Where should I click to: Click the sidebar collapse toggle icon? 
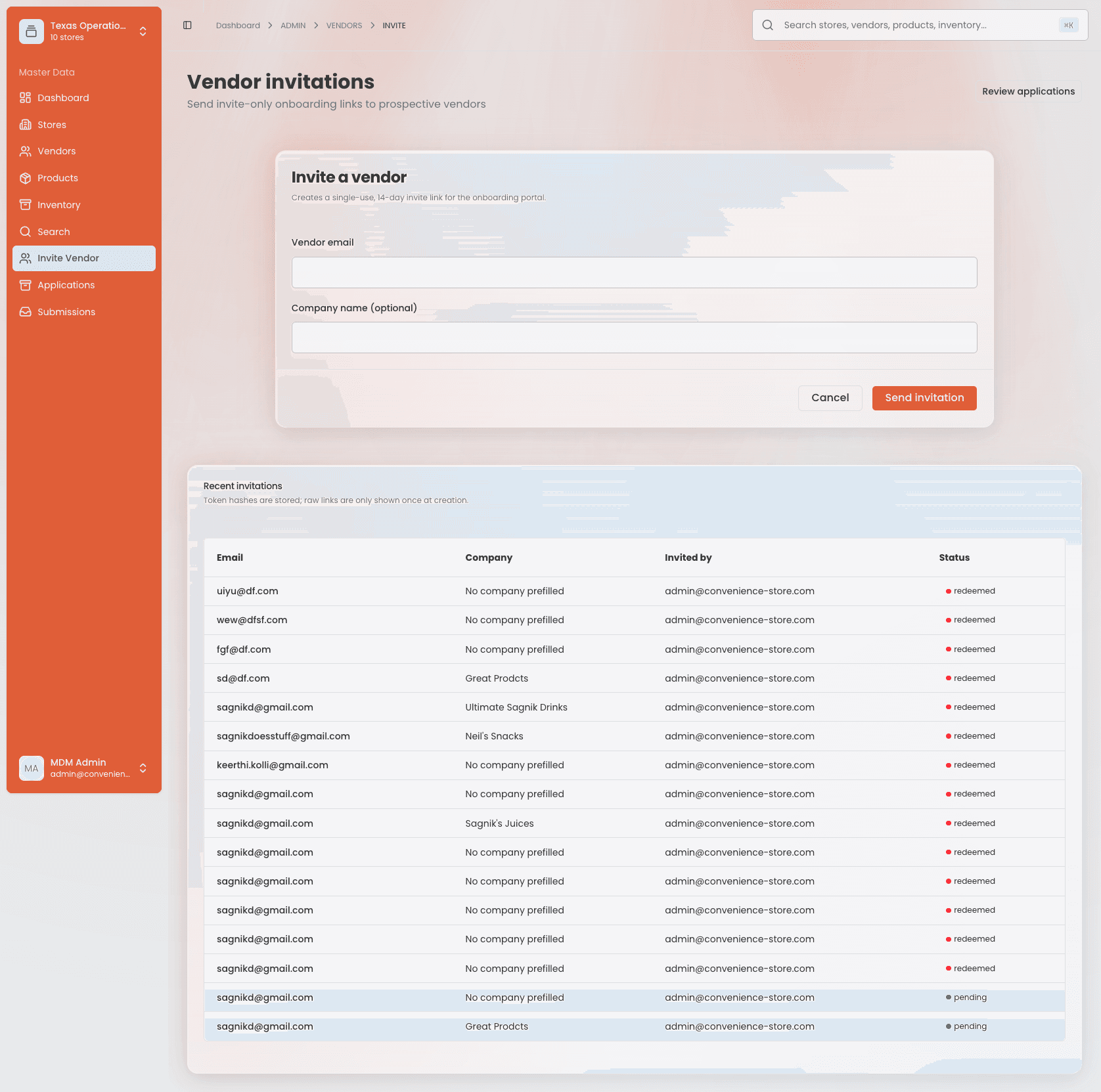coord(187,26)
